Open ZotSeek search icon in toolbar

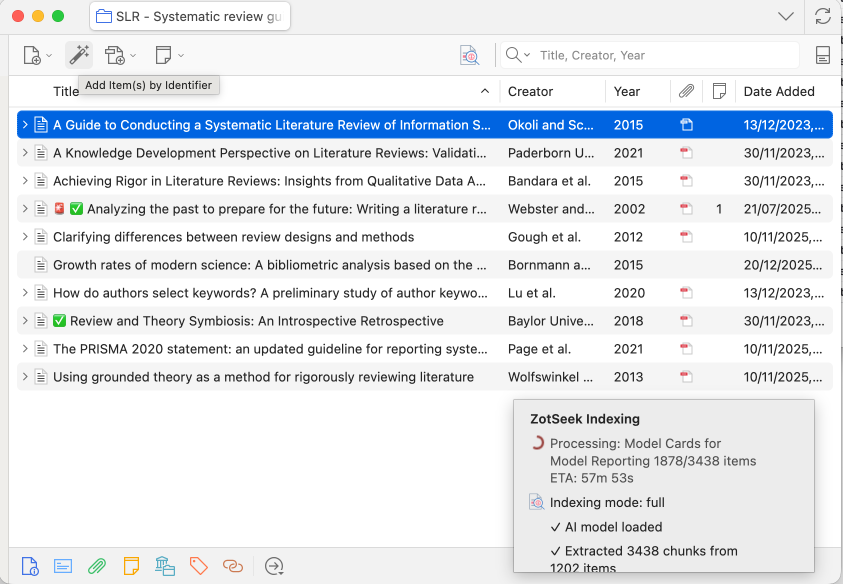coord(469,55)
